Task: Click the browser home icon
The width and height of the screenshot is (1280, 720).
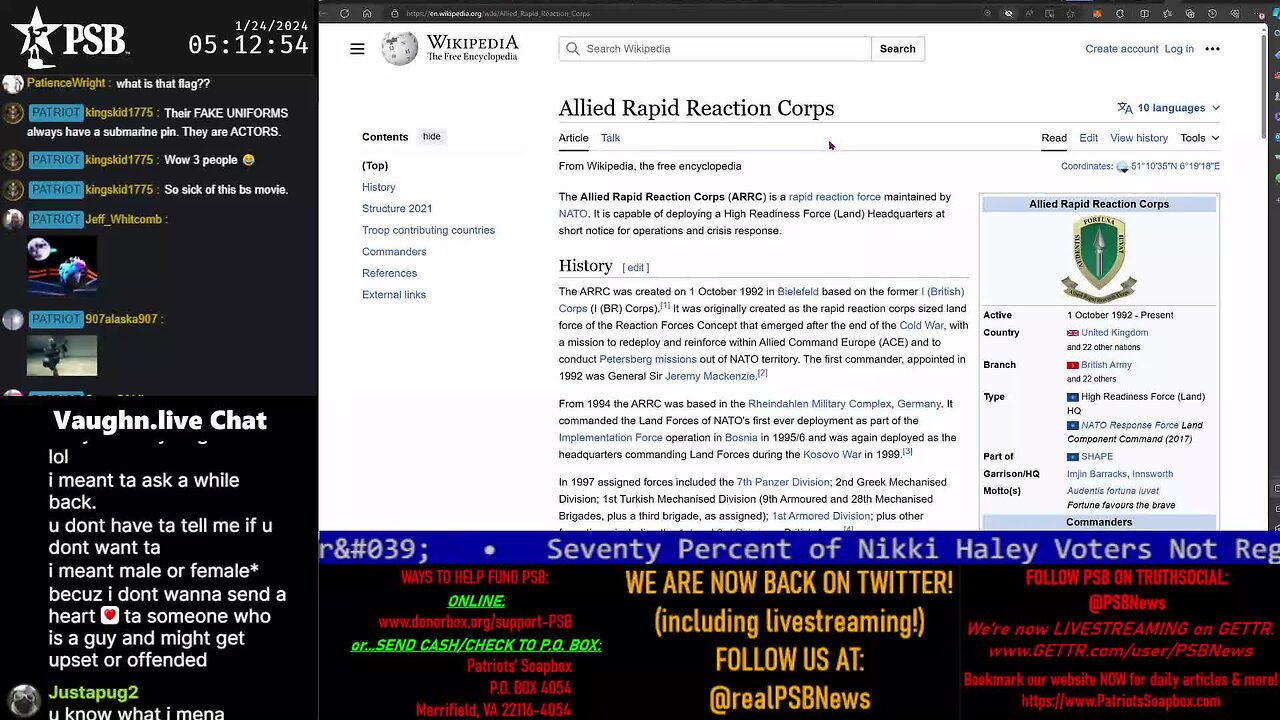Action: click(x=367, y=14)
